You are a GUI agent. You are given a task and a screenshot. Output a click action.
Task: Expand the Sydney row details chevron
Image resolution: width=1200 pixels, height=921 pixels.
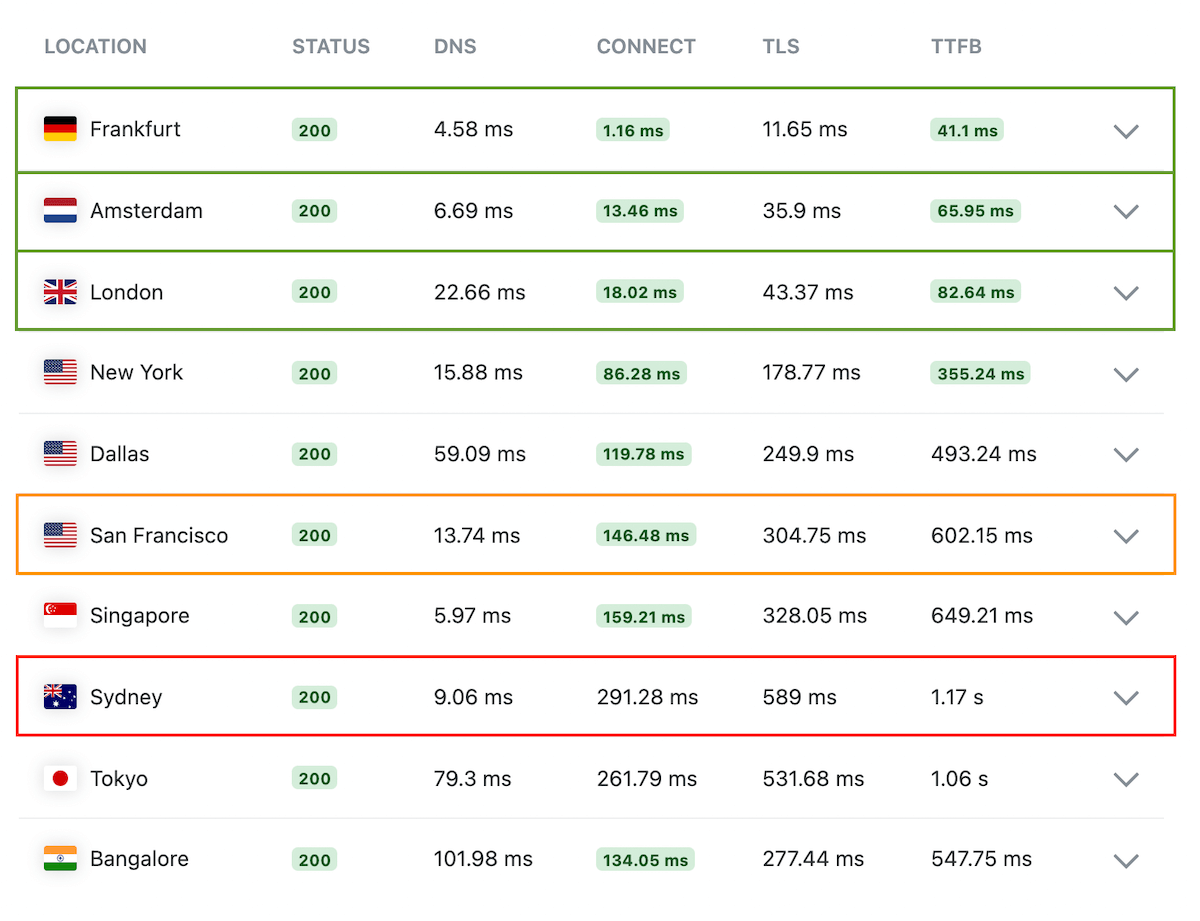click(x=1126, y=698)
